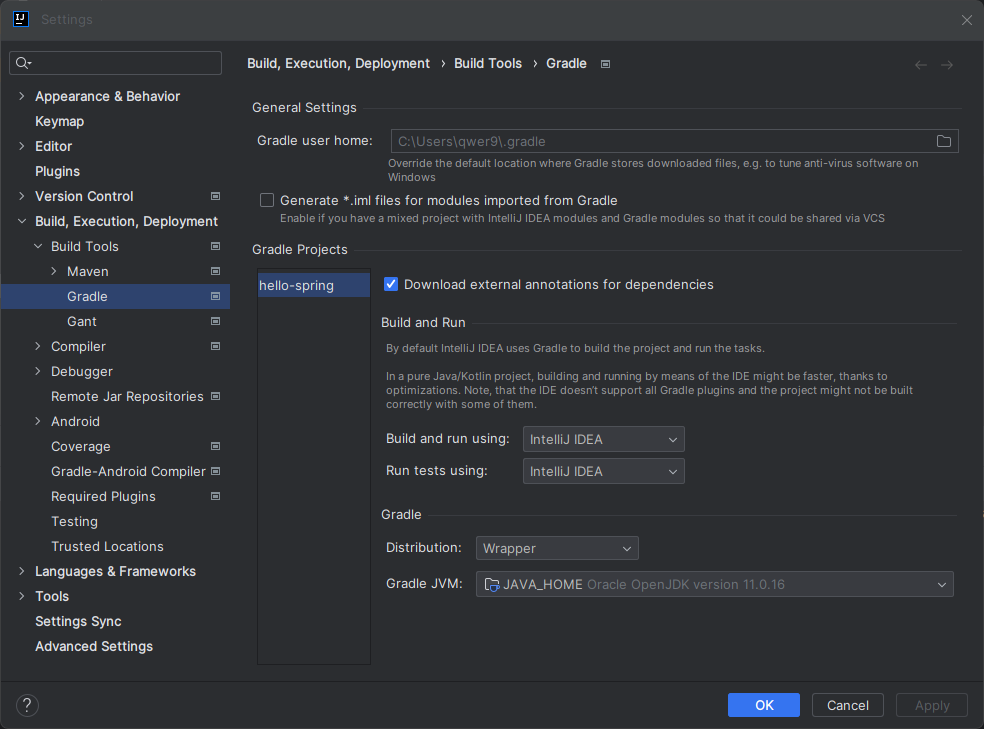Collapse Build, Execution, Deployment section
This screenshot has height=729, width=984.
click(x=22, y=221)
